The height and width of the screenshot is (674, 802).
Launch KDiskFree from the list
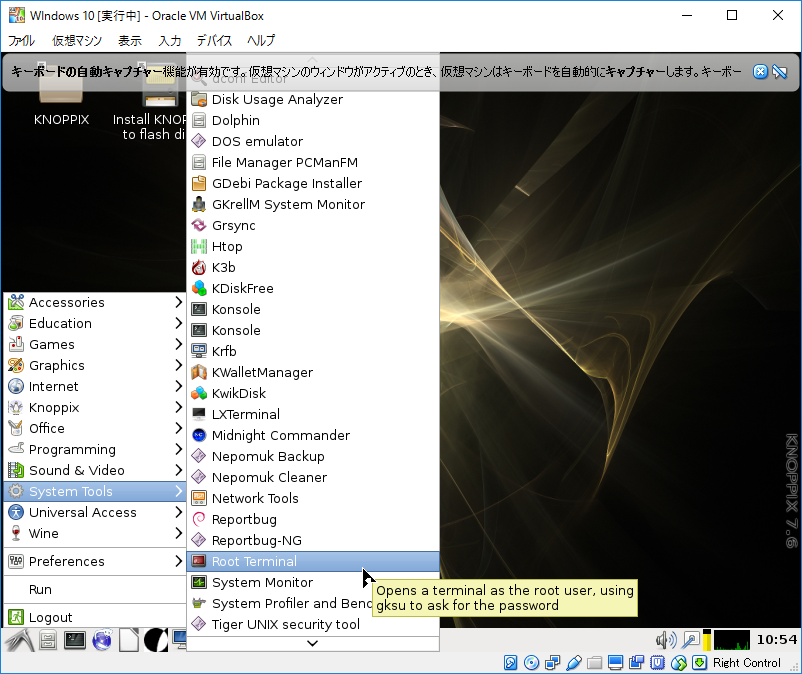[313, 288]
